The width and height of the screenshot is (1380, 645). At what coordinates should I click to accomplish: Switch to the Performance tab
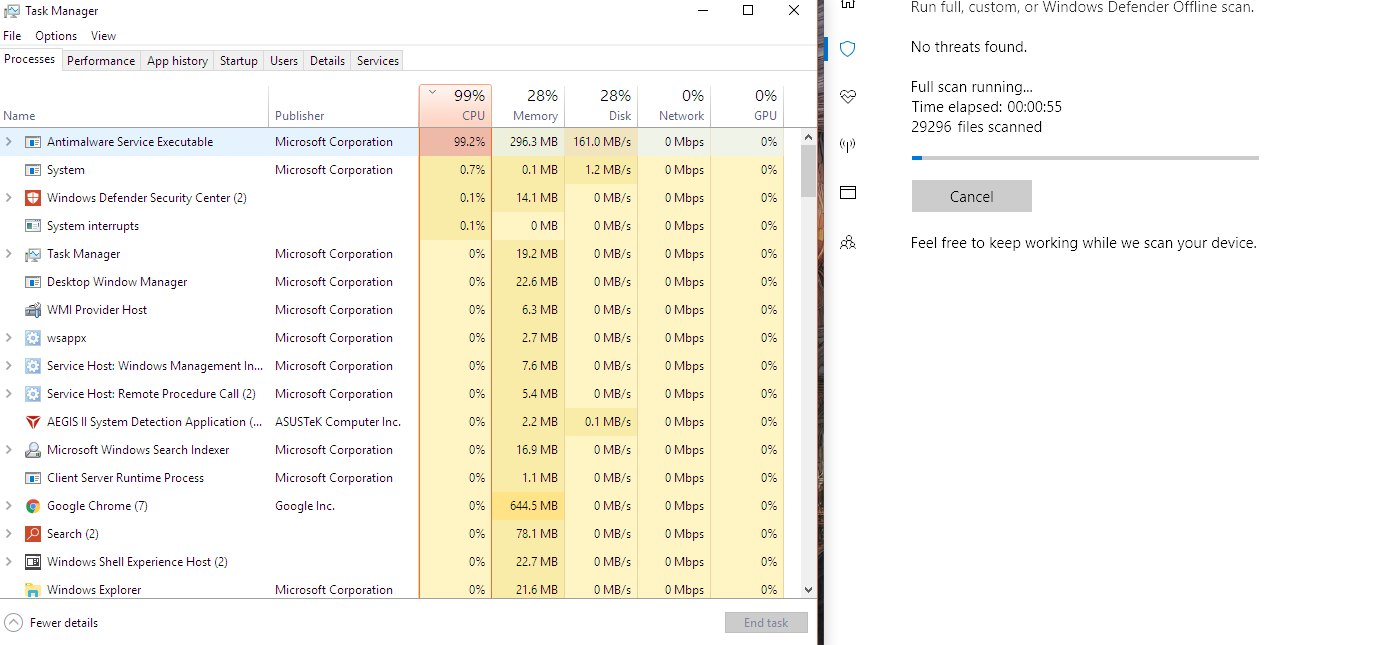click(101, 61)
